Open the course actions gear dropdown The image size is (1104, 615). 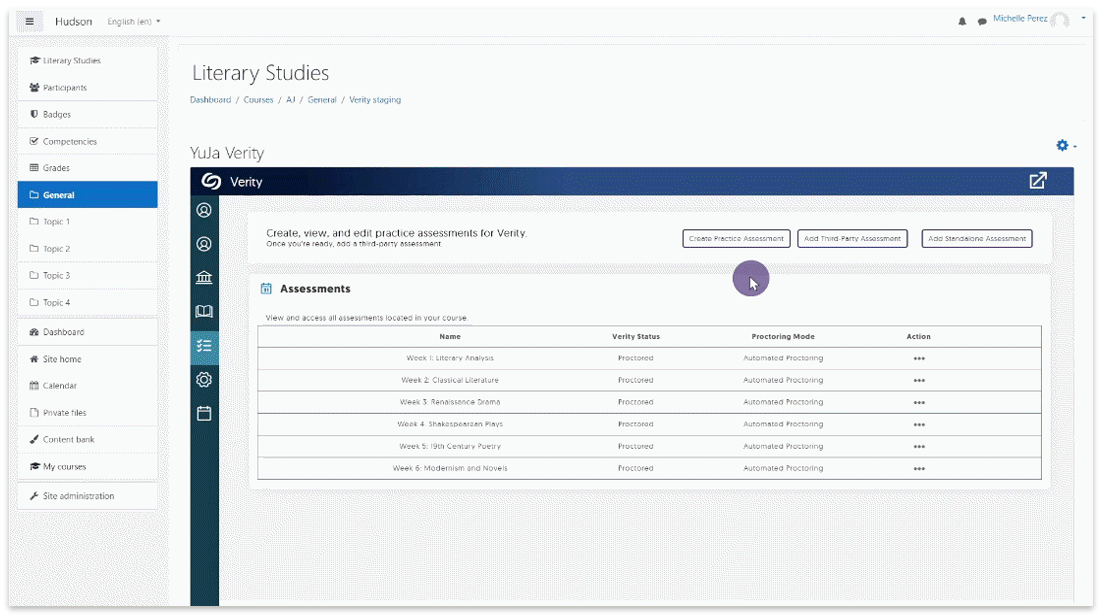tap(1066, 146)
